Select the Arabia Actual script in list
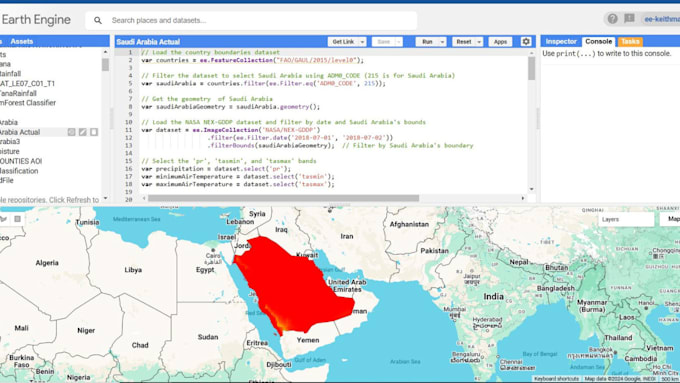Screen dimensions: 680x383 (x=20, y=132)
